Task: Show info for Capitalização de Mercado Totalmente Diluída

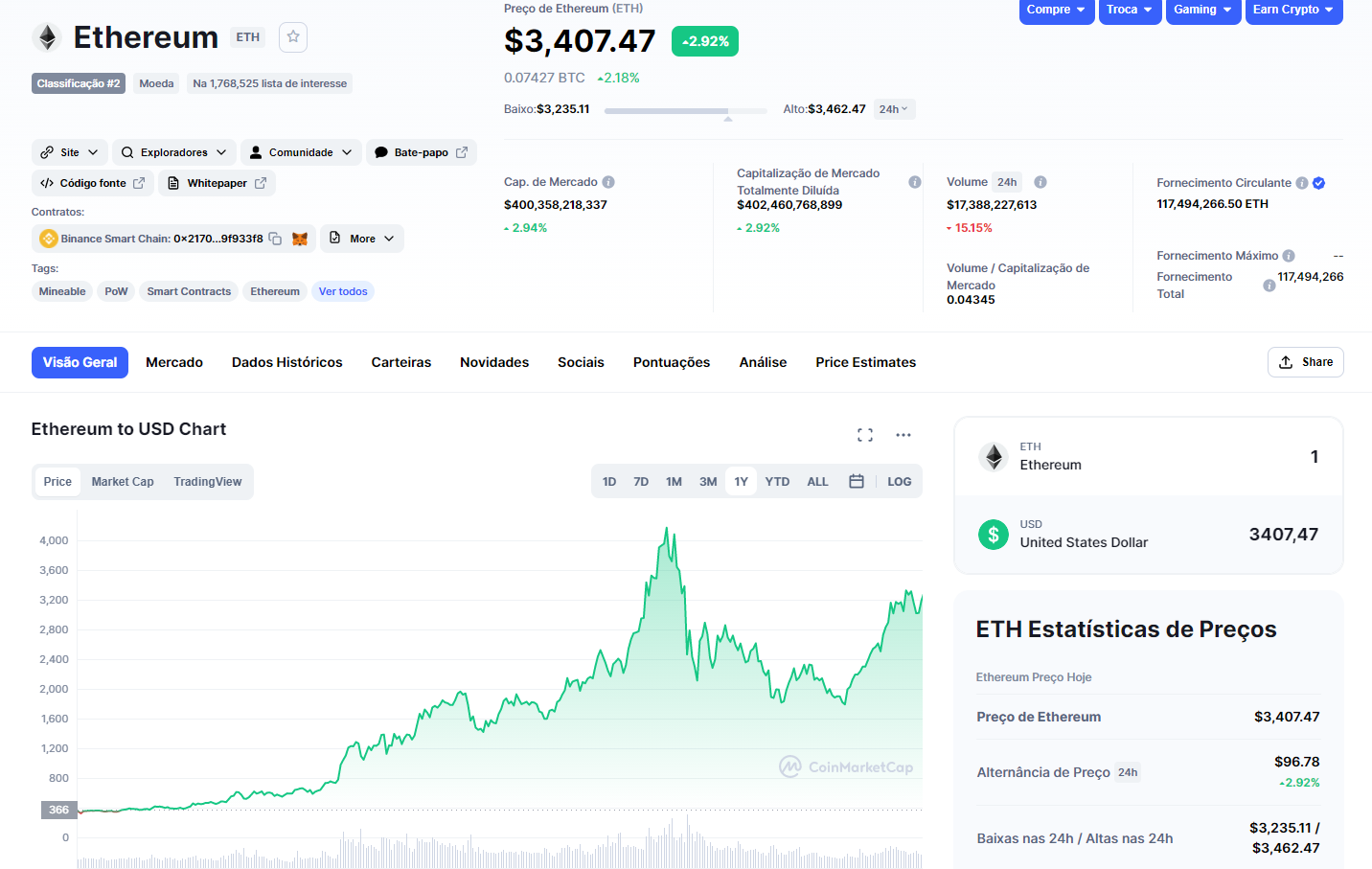Action: tap(915, 182)
